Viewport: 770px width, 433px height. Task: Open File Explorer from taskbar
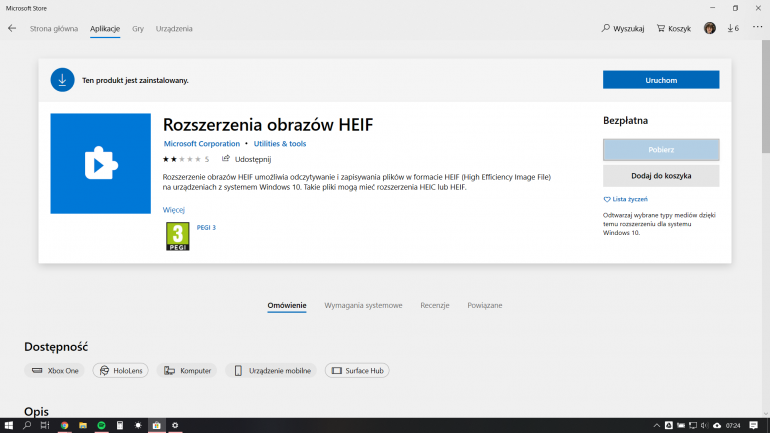pyautogui.click(x=83, y=425)
